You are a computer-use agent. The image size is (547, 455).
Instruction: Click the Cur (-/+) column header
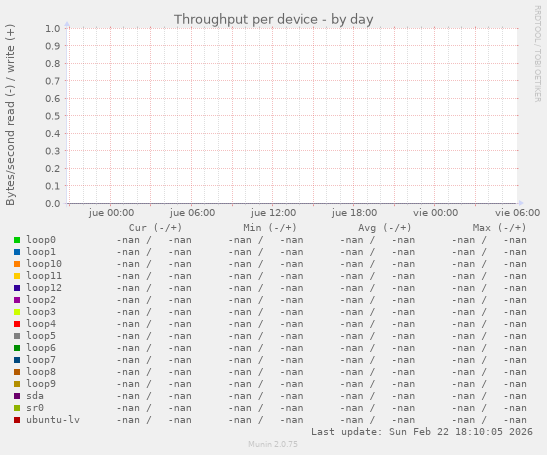click(156, 228)
